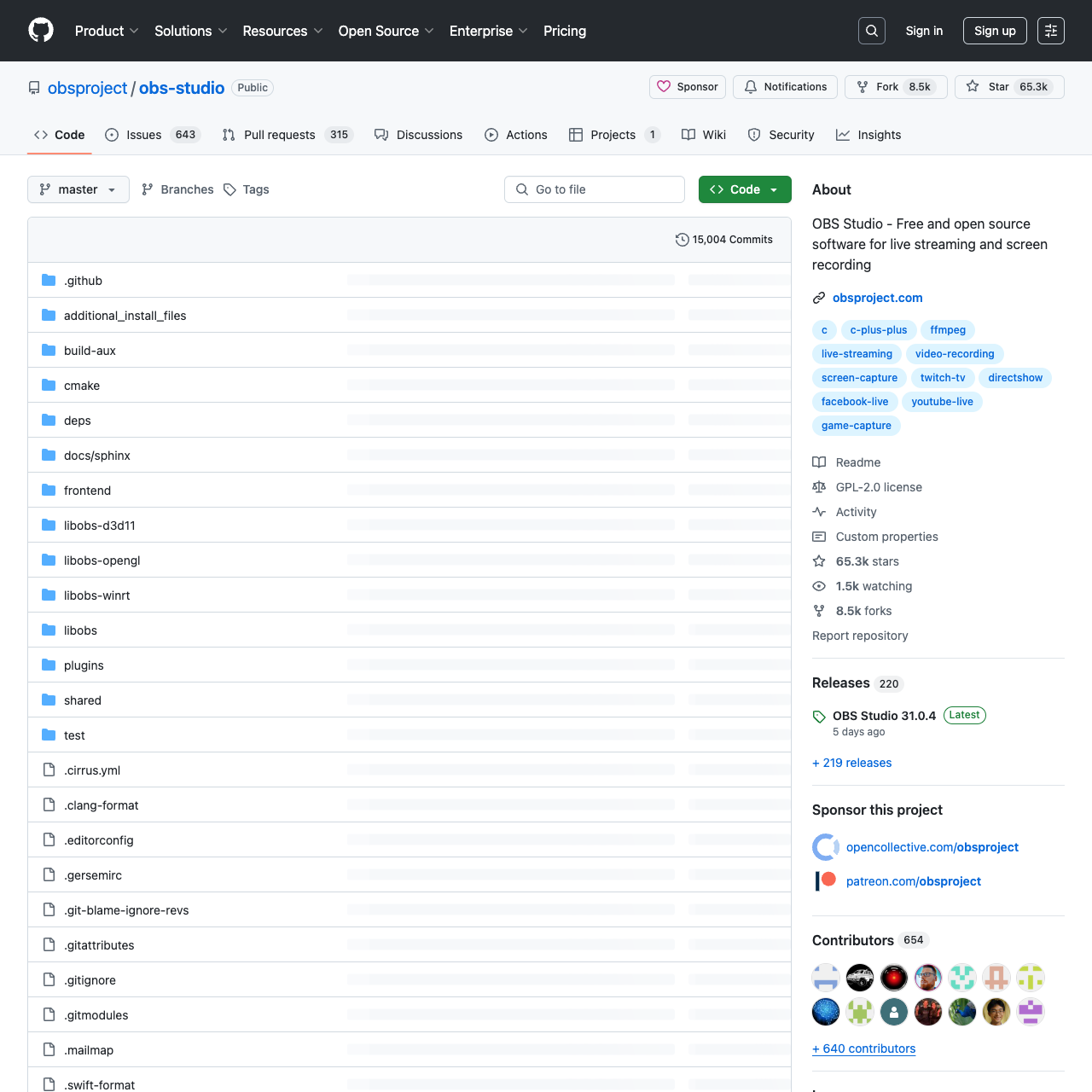Click the + 640 contributors link
1092x1092 pixels.
[x=864, y=1048]
